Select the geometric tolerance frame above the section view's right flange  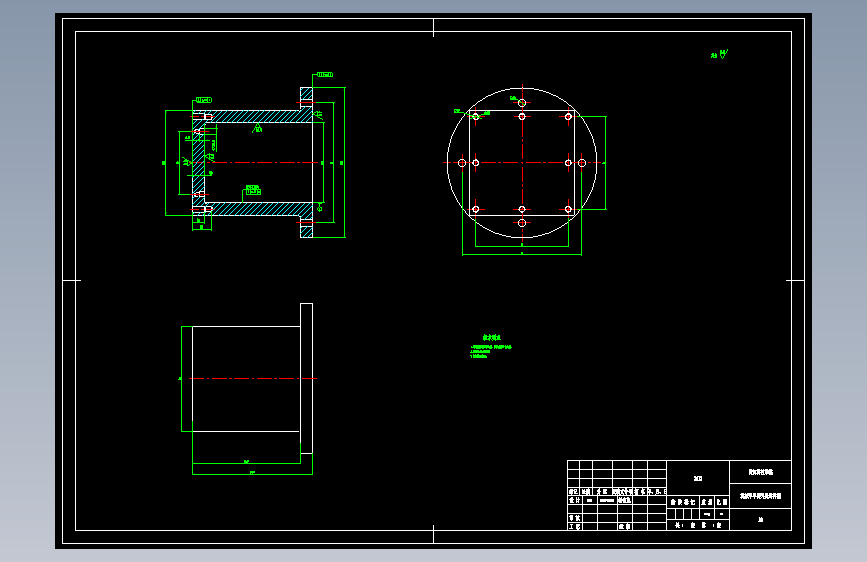point(325,75)
